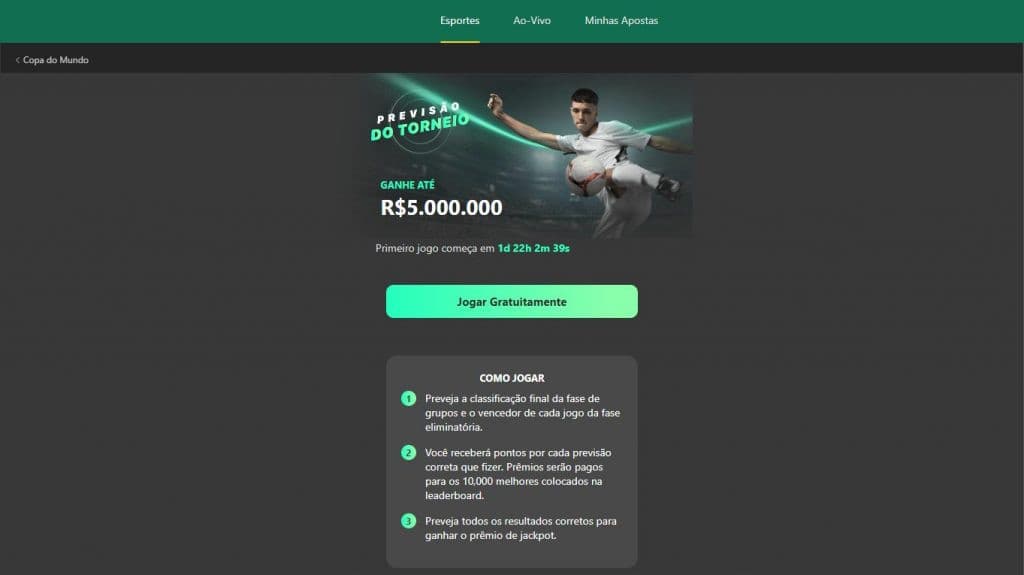The width and height of the screenshot is (1024, 575).
Task: Click the first instruction about fase de grupos
Action: (x=522, y=413)
